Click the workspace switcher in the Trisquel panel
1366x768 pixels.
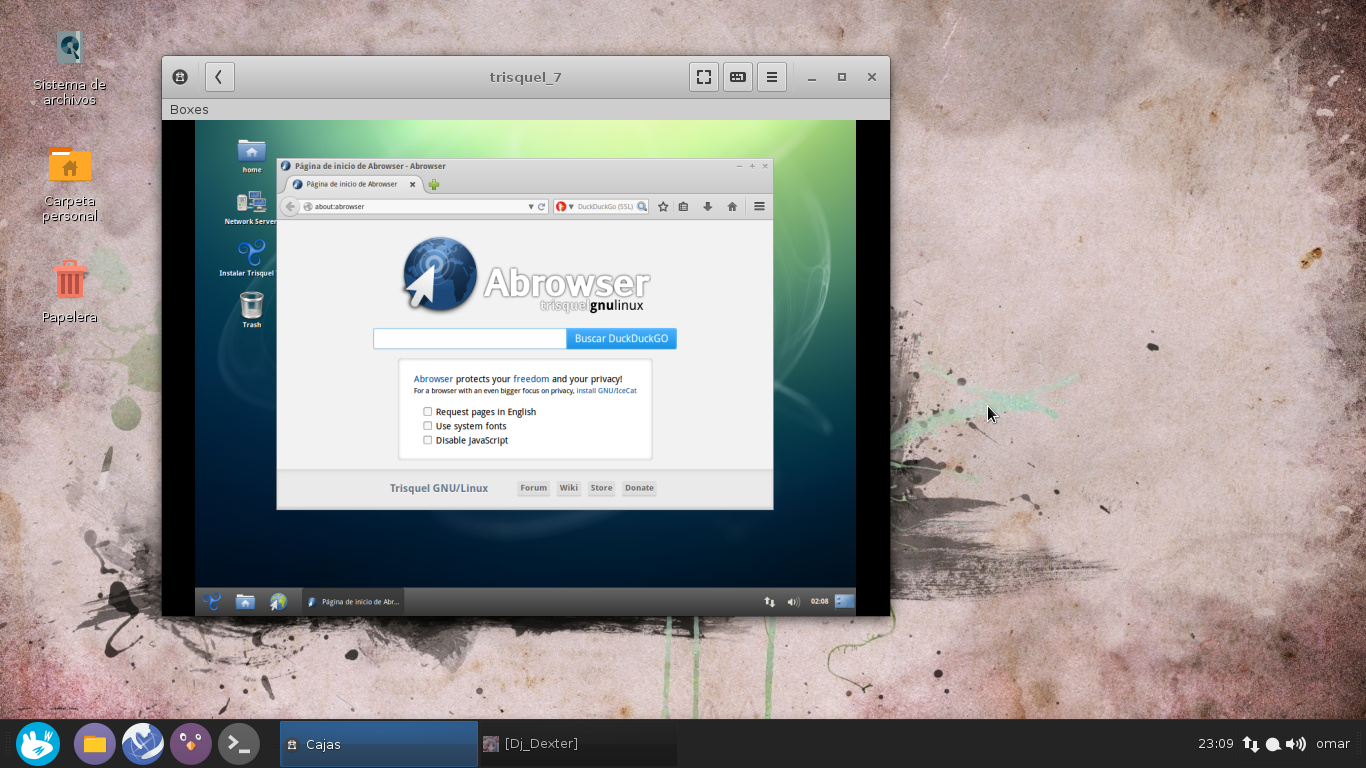pos(845,601)
